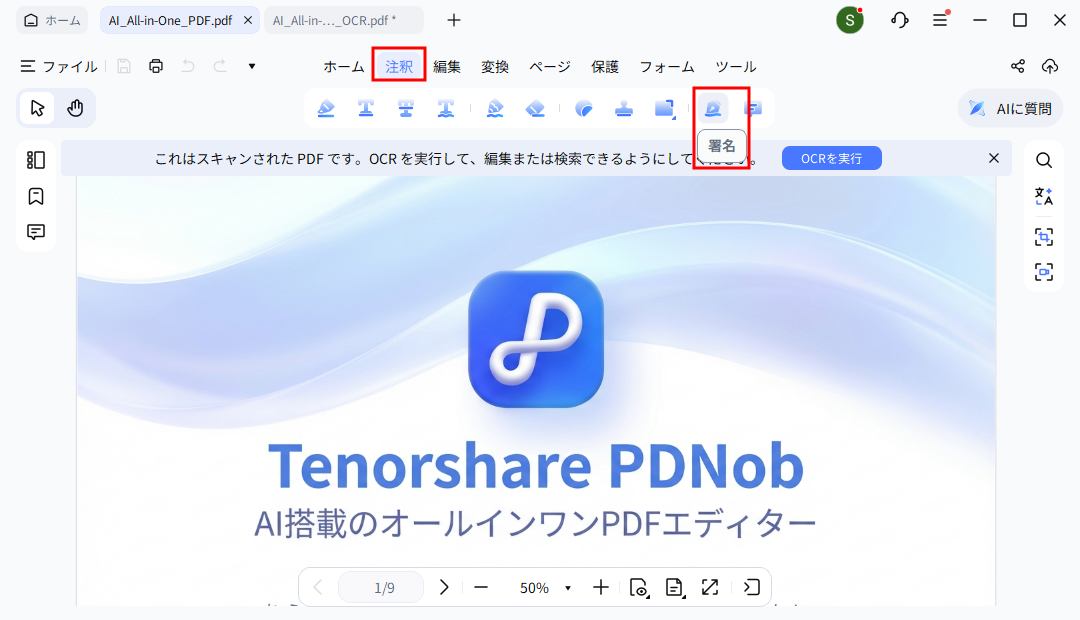Select the eraser tool

[535, 108]
